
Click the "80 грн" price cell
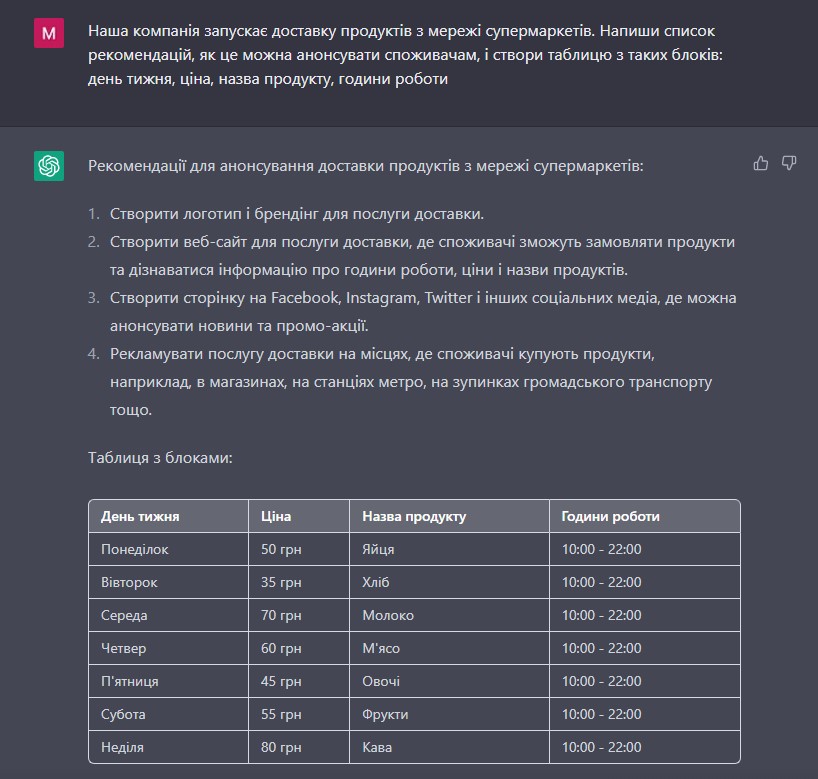[281, 747]
